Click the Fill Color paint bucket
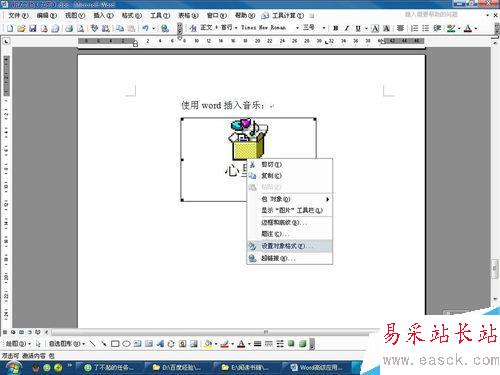The height and width of the screenshot is (375, 500). tap(208, 344)
